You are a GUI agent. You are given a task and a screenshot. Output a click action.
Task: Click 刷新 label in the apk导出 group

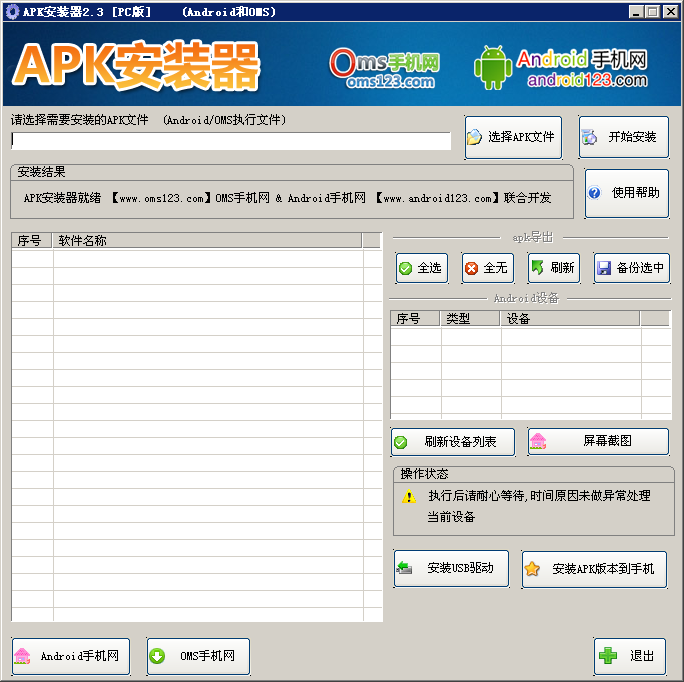(x=562, y=267)
